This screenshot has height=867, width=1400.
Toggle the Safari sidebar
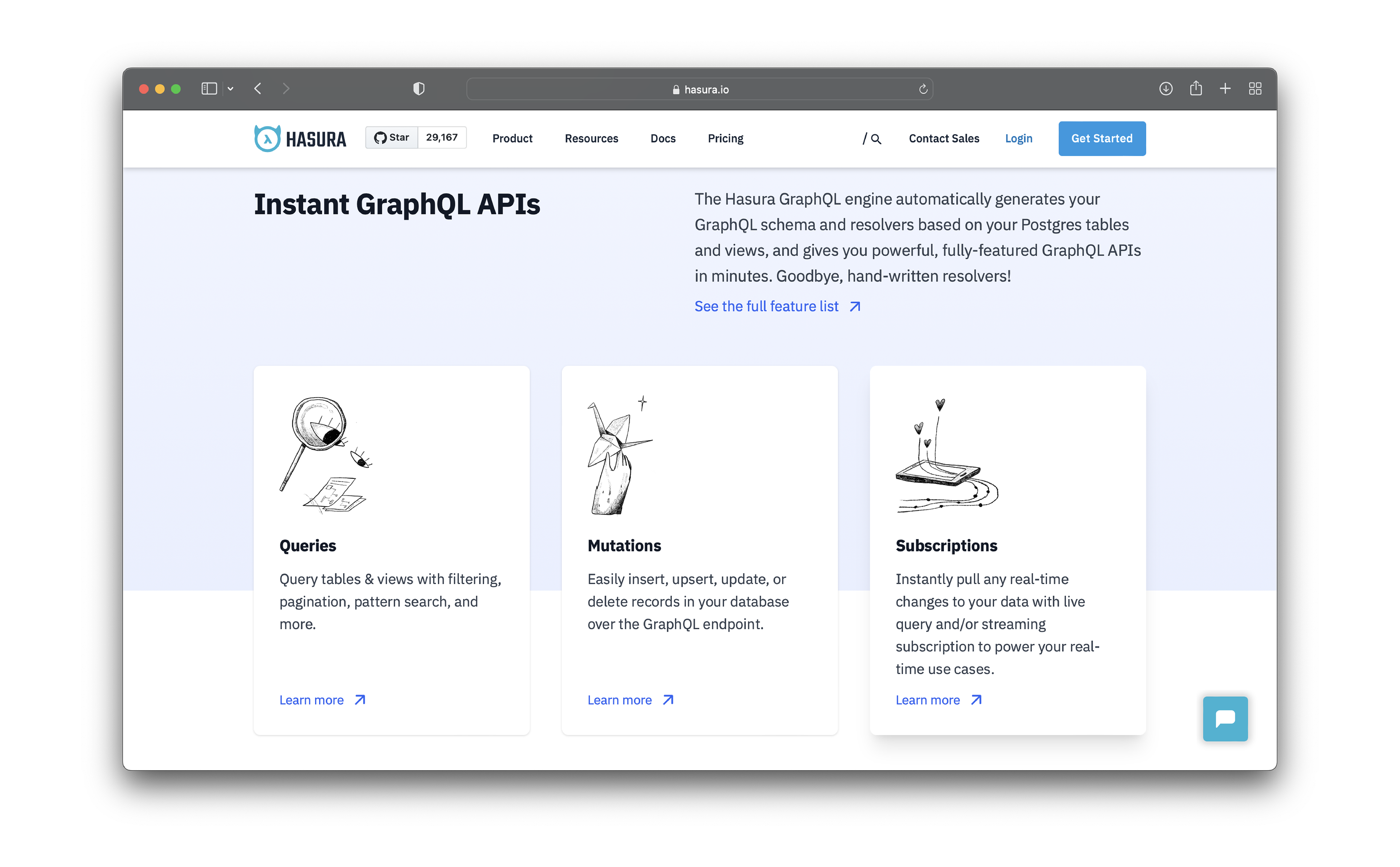pyautogui.click(x=209, y=89)
